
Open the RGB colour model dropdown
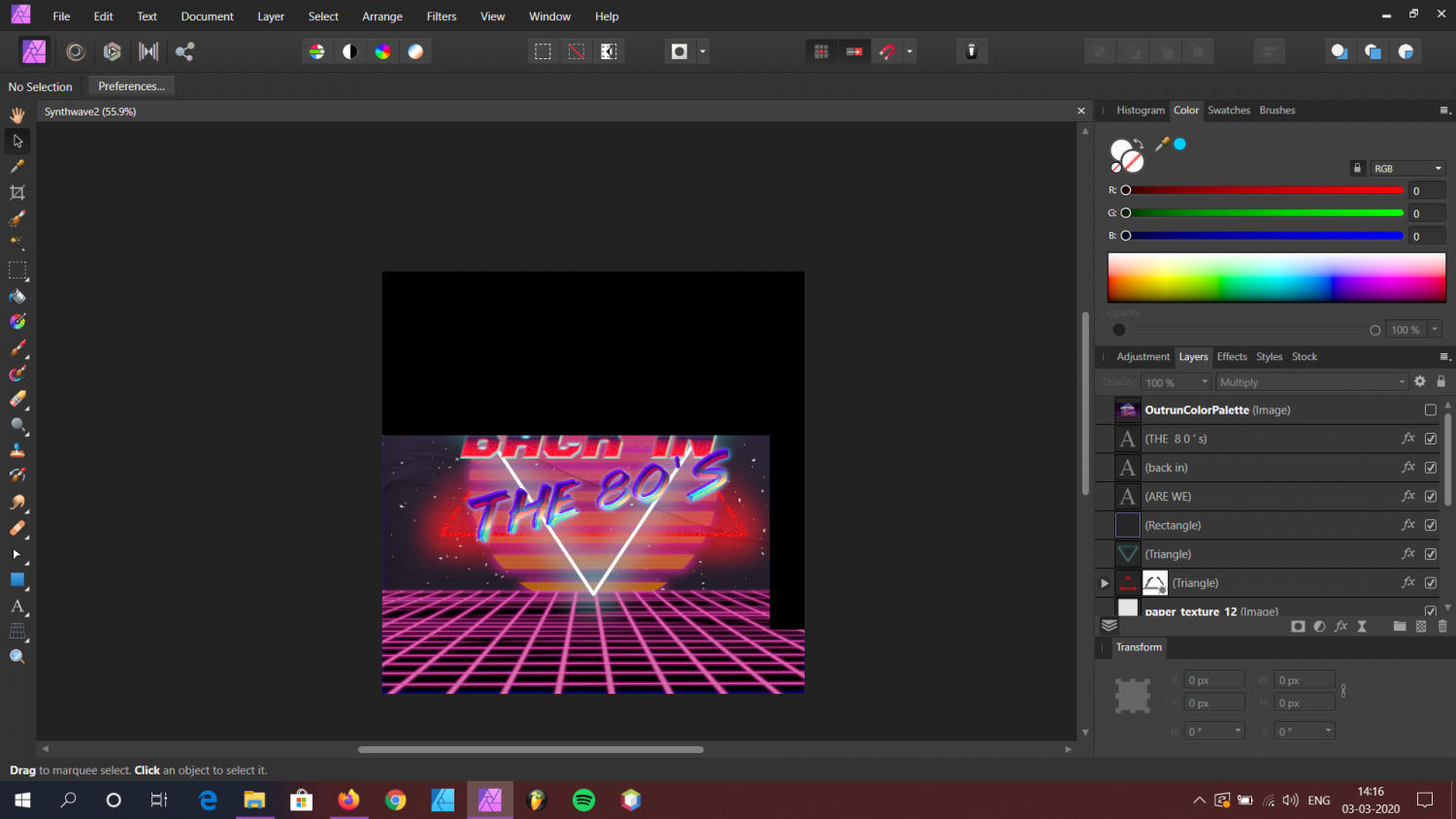(1407, 168)
